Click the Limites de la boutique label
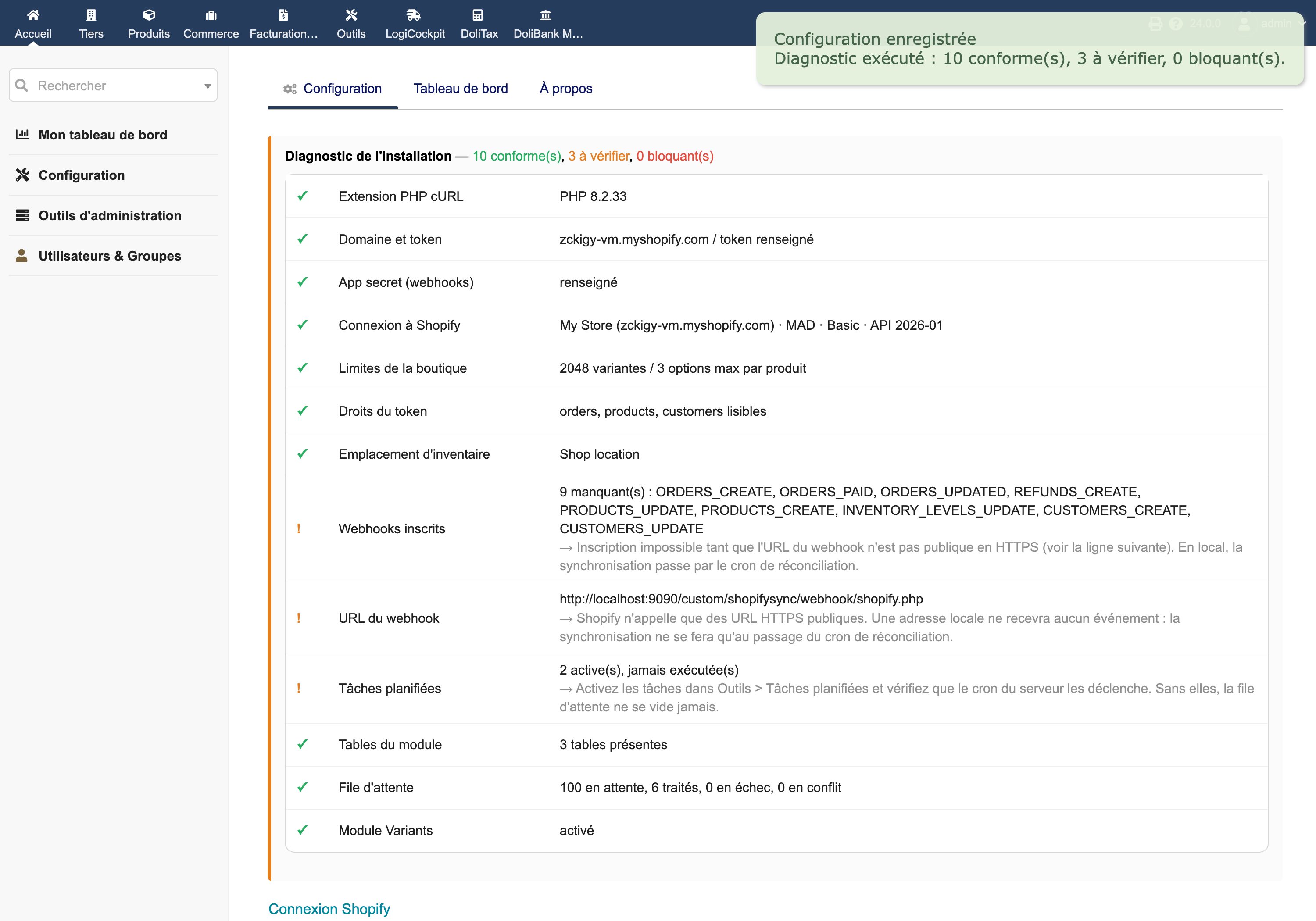 point(402,368)
